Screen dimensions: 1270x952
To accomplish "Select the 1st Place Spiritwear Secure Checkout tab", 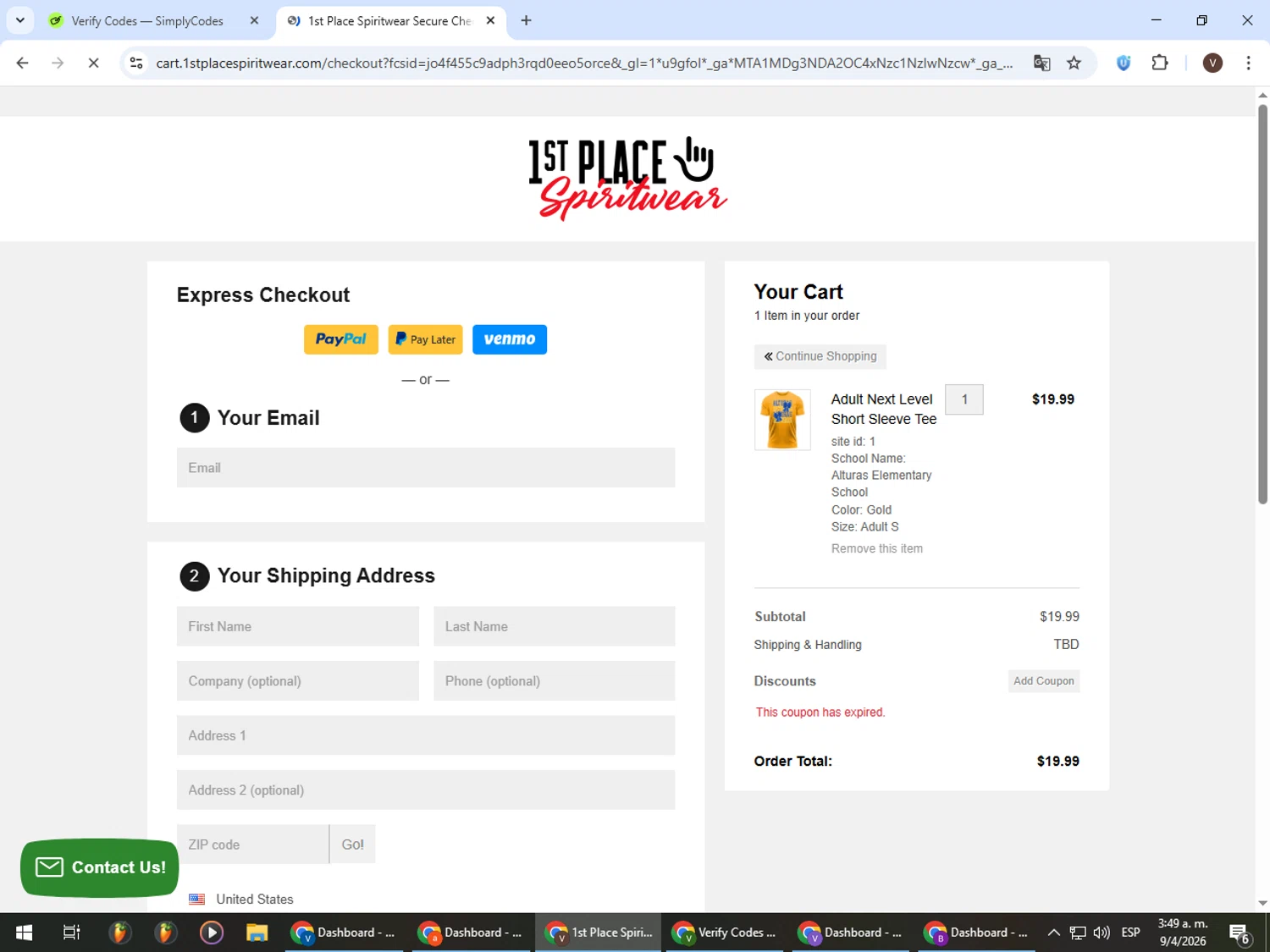I will coord(389,20).
